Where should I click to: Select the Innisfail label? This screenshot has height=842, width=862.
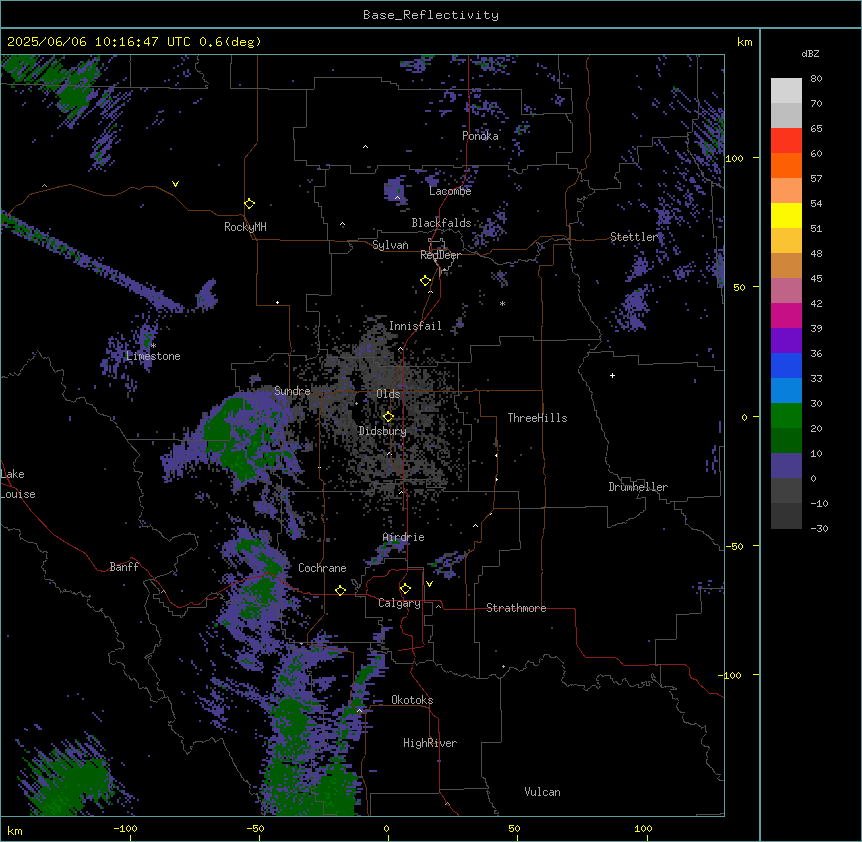415,326
